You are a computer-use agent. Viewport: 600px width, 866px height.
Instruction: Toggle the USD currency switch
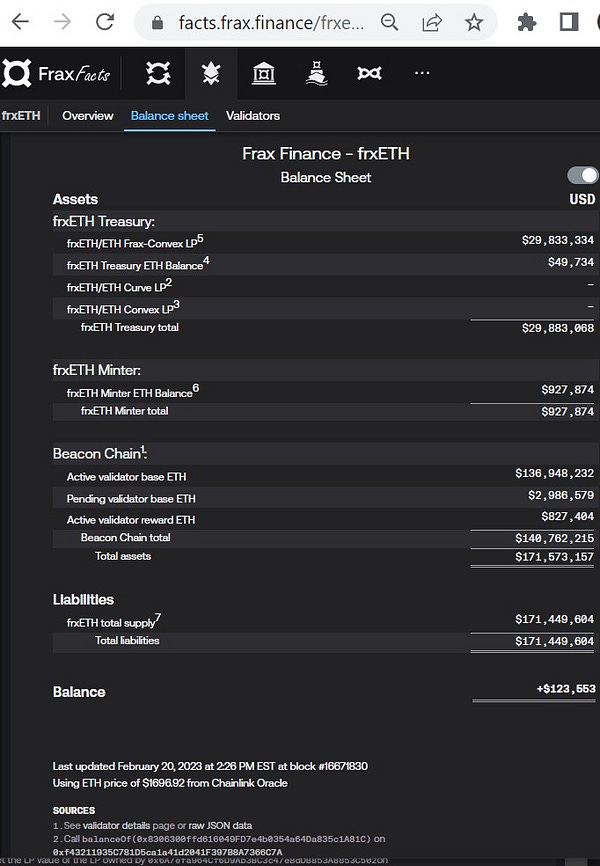pyautogui.click(x=583, y=176)
